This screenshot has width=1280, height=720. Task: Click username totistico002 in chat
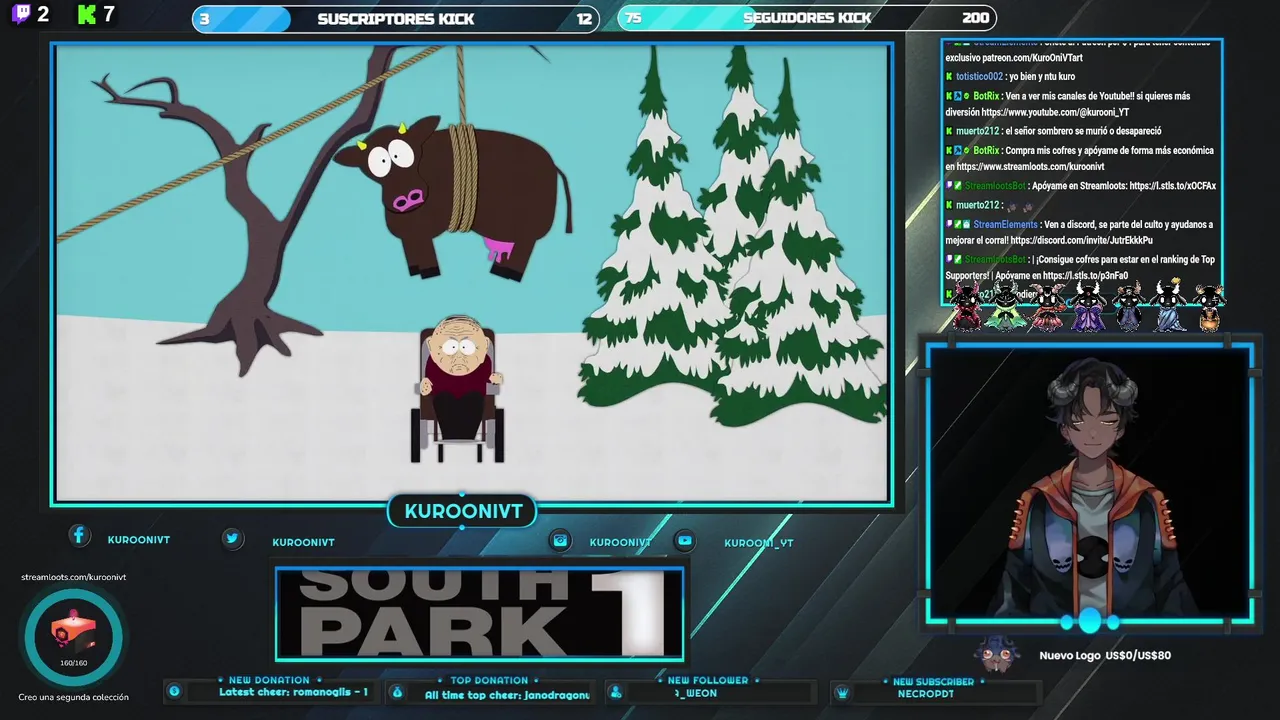click(979, 77)
